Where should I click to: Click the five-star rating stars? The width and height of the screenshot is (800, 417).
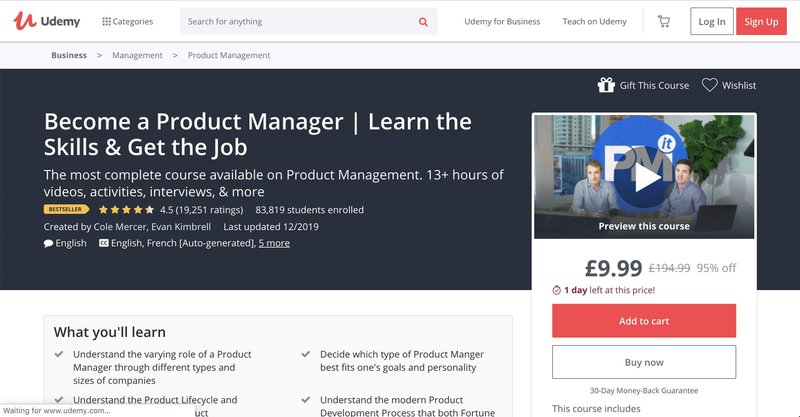tap(126, 210)
